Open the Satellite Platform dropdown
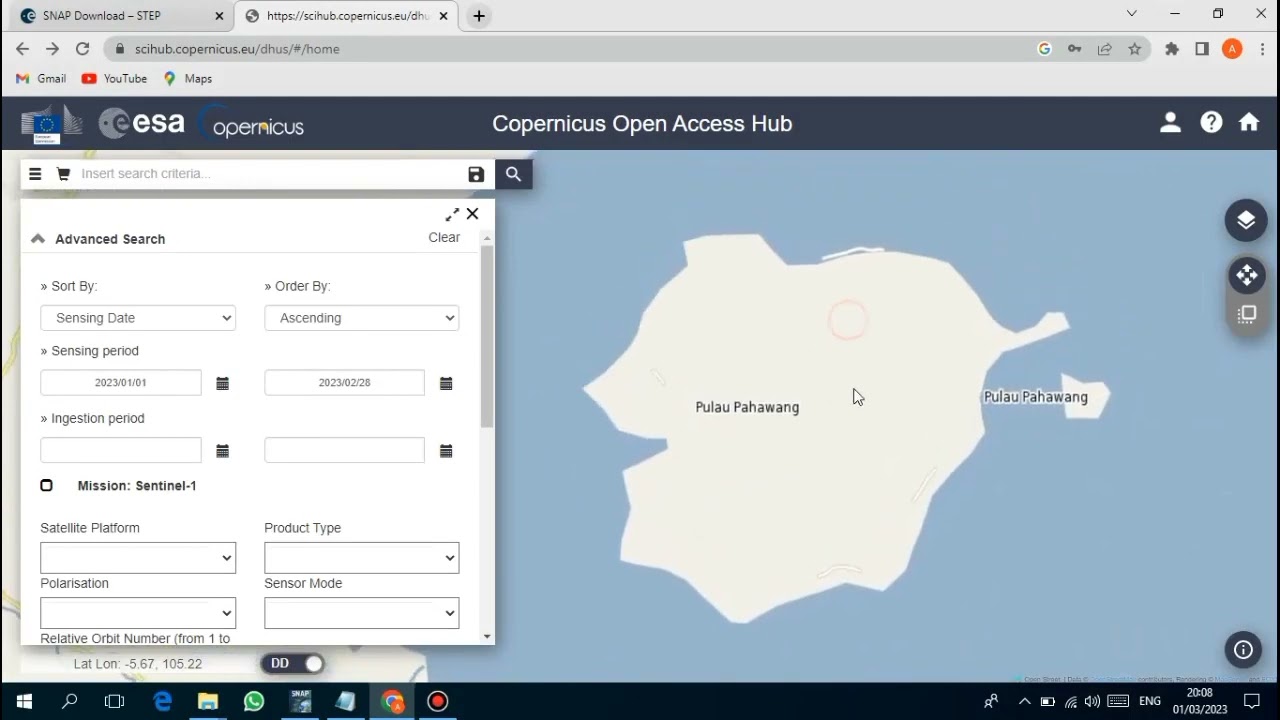Viewport: 1280px width, 720px height. click(x=138, y=558)
